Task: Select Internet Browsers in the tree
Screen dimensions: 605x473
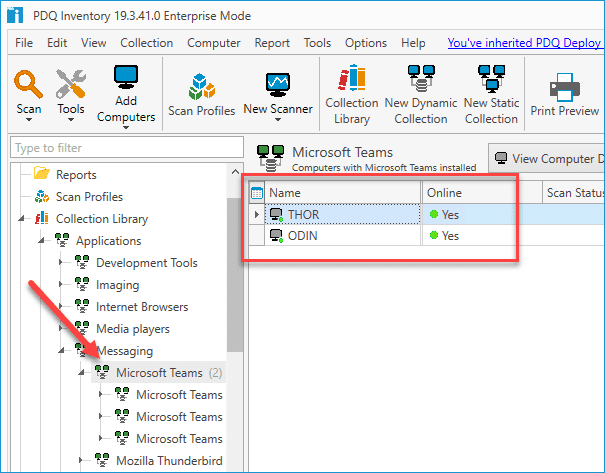Action: pyautogui.click(x=142, y=307)
